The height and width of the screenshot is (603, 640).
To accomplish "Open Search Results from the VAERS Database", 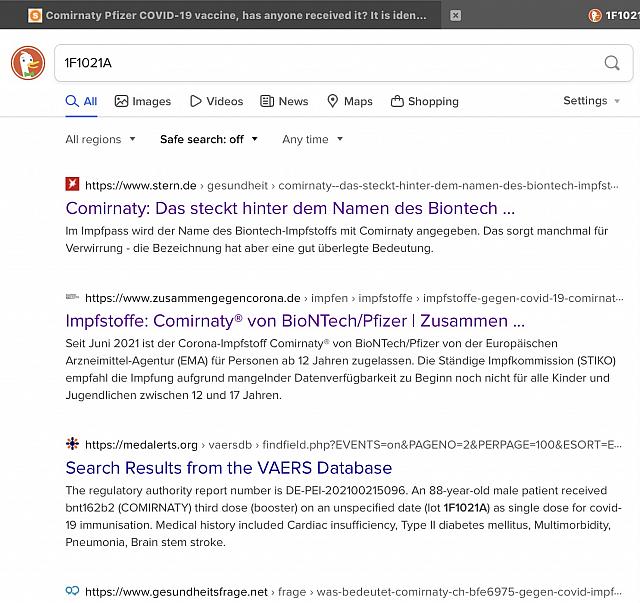I will pyautogui.click(x=228, y=468).
